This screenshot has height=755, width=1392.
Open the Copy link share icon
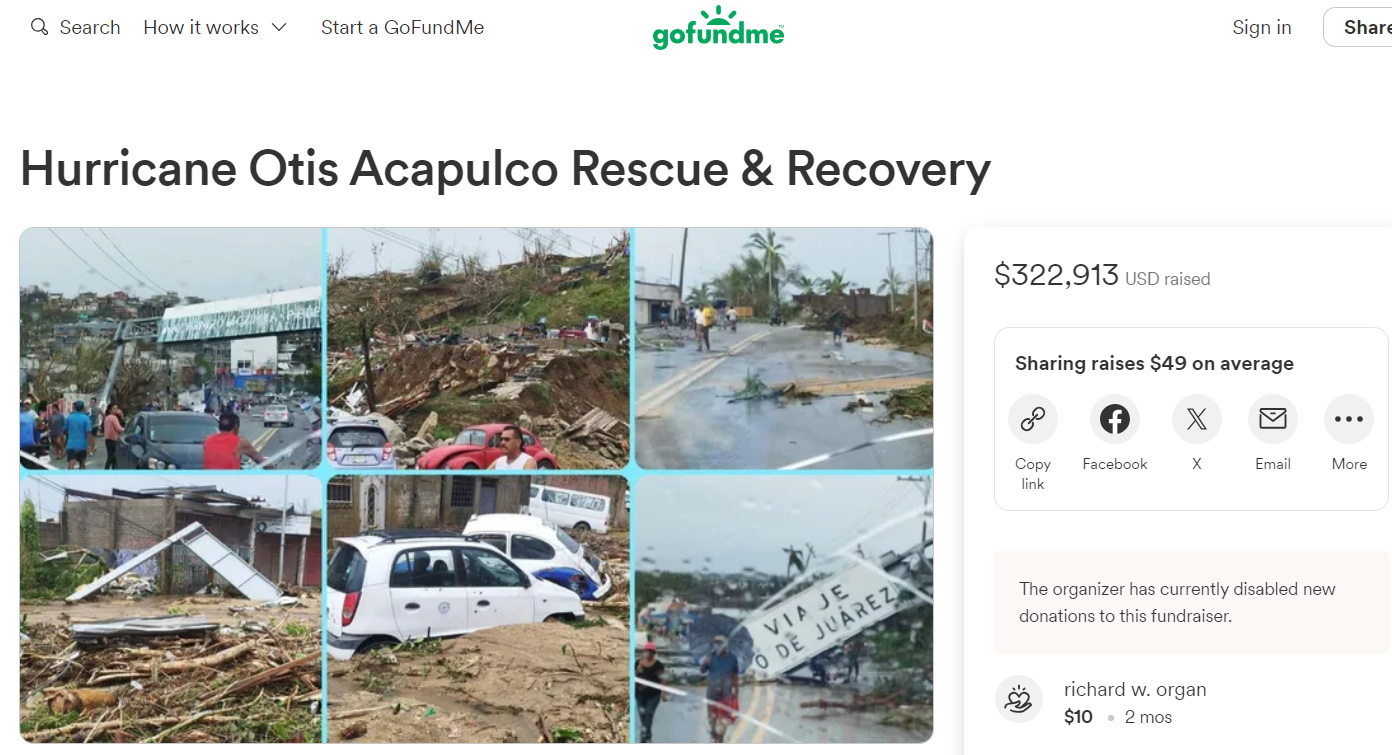click(x=1033, y=420)
